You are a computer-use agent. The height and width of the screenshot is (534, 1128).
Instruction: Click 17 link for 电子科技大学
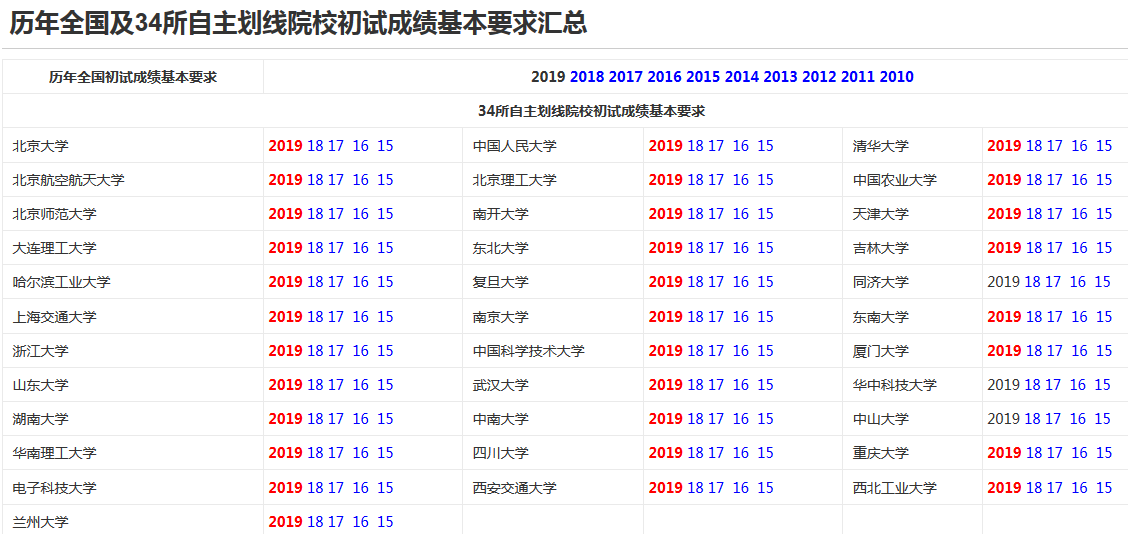point(336,488)
